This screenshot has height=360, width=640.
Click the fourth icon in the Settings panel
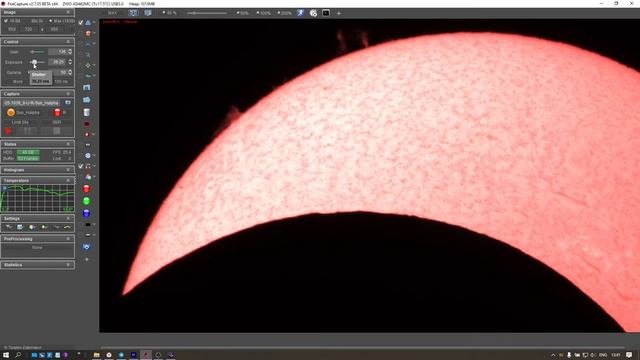44,227
